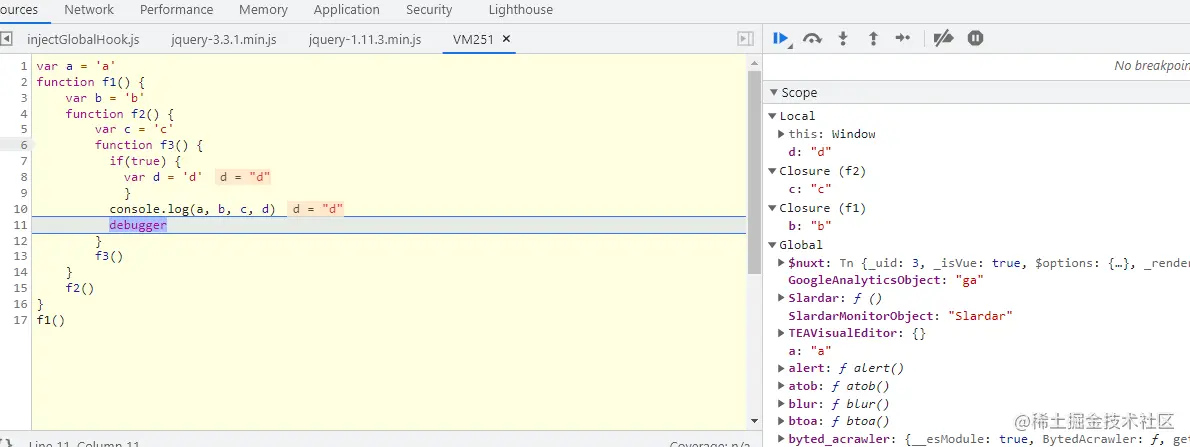Expand the $nuxt global object
Screen dimensions: 1190x447
(x=782, y=263)
